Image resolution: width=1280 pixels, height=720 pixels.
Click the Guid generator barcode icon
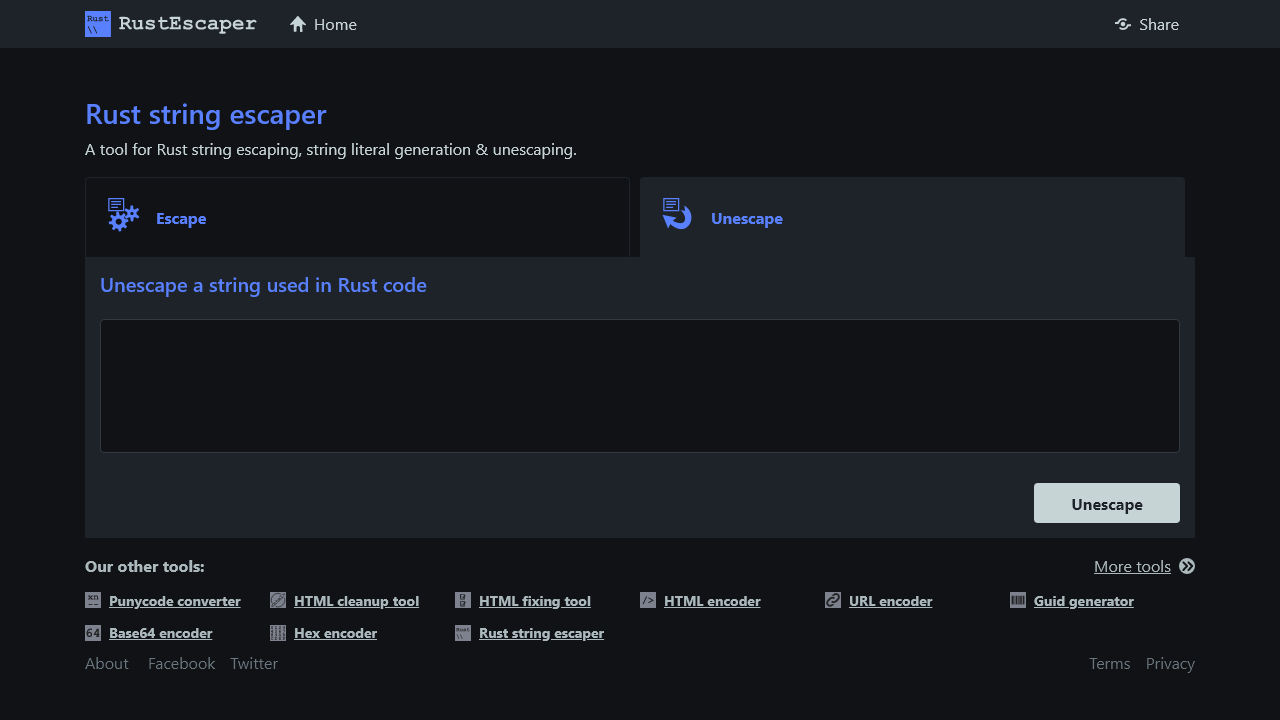point(1018,600)
